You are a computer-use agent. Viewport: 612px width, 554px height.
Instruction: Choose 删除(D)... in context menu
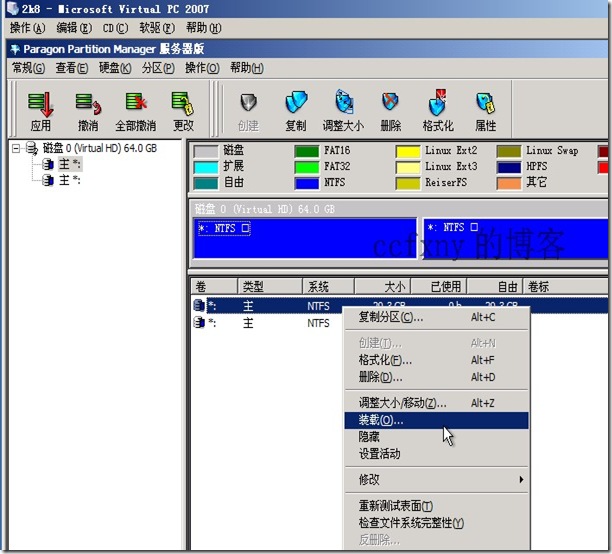point(436,377)
